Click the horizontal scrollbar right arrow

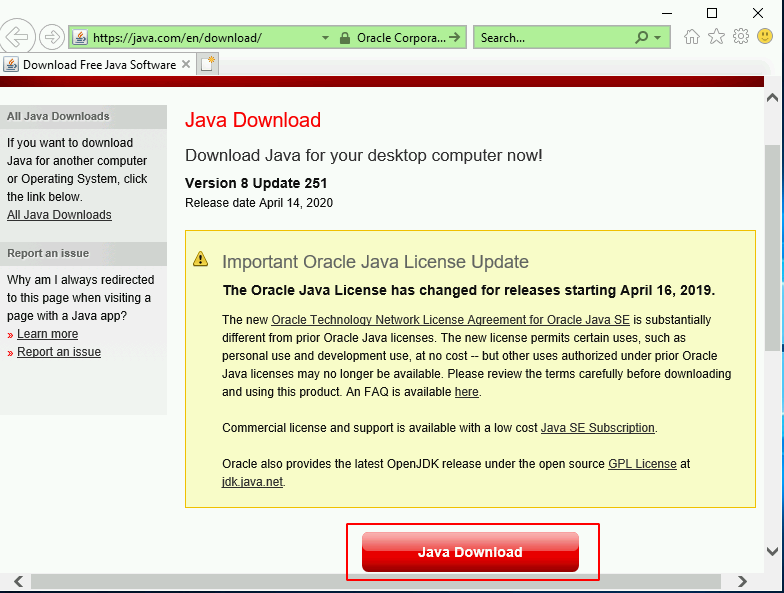click(742, 581)
